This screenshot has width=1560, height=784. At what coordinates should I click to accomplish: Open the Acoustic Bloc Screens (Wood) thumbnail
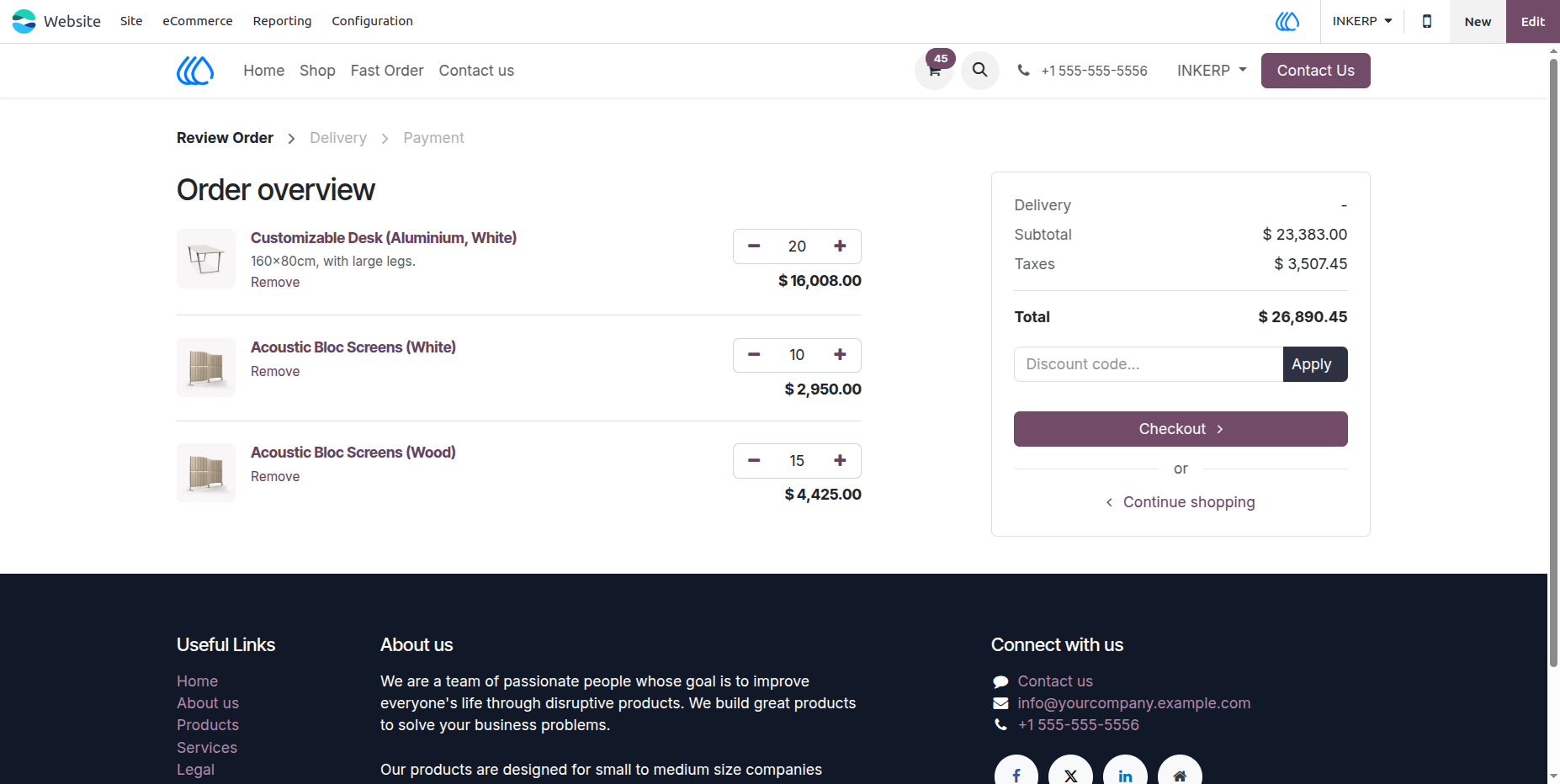point(206,473)
